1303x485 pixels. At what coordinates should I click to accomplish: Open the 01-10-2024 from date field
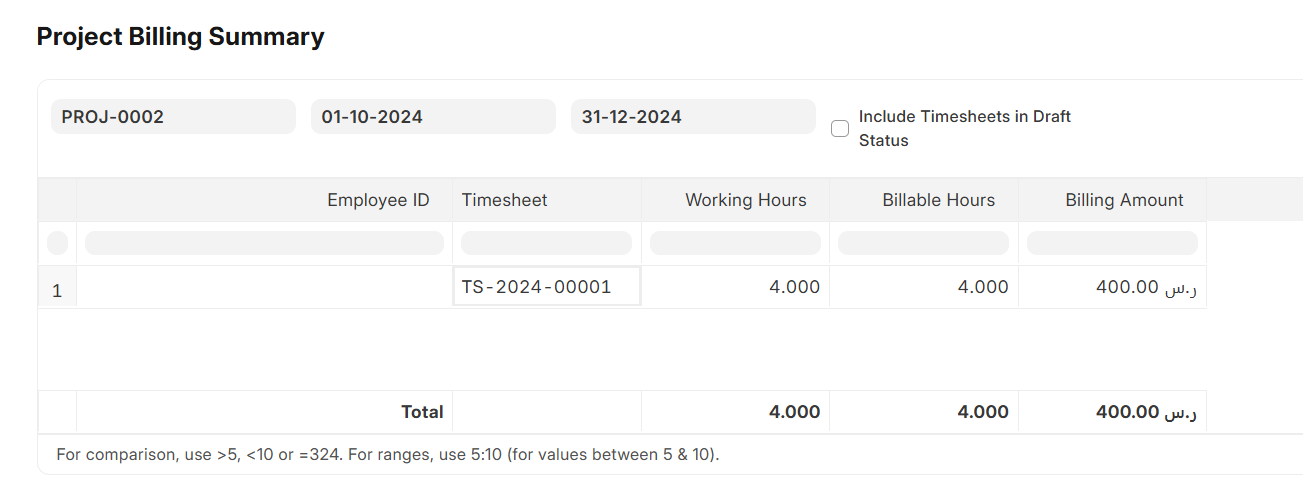[432, 117]
